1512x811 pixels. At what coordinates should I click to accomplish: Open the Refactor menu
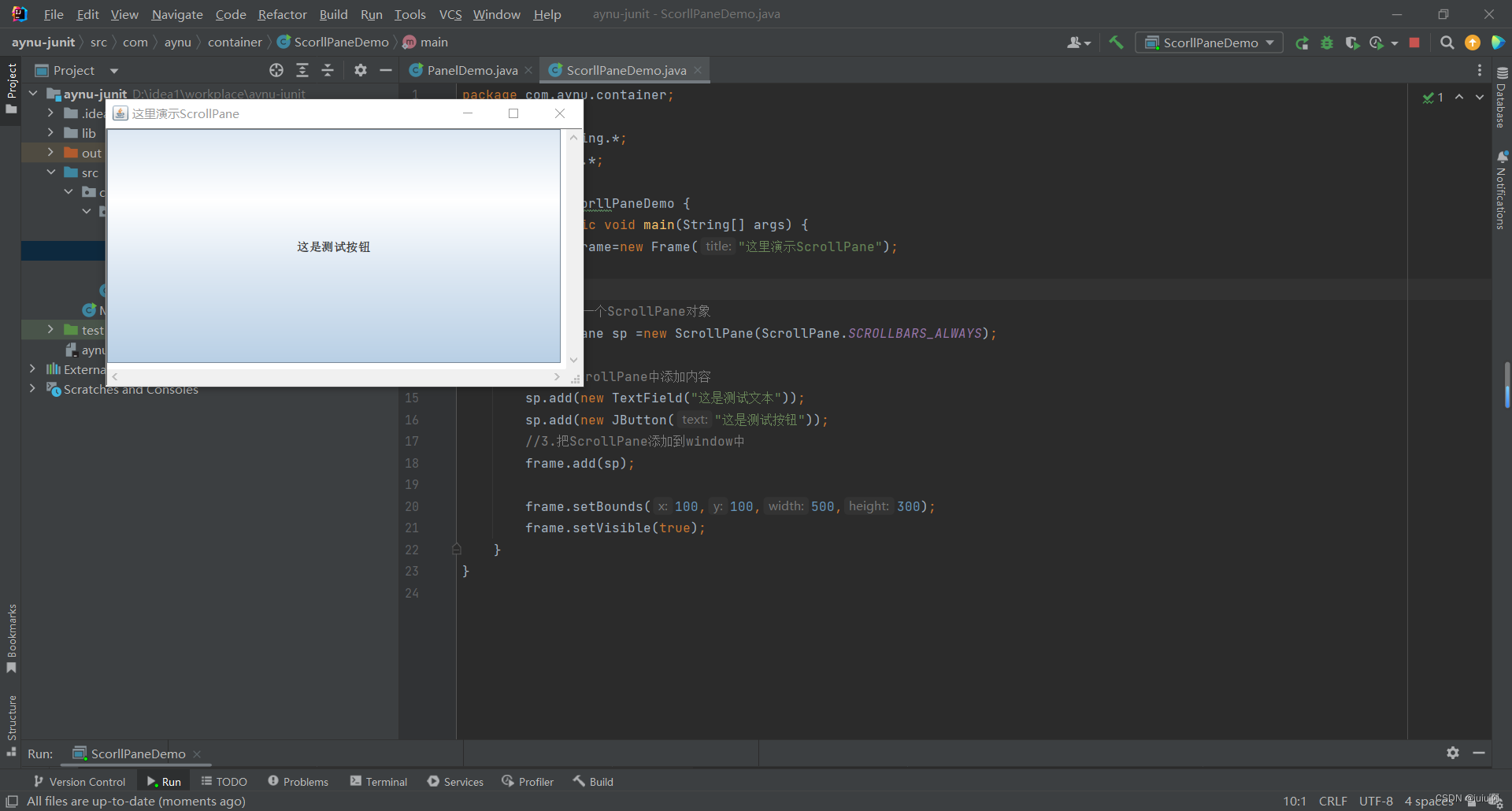(x=282, y=14)
